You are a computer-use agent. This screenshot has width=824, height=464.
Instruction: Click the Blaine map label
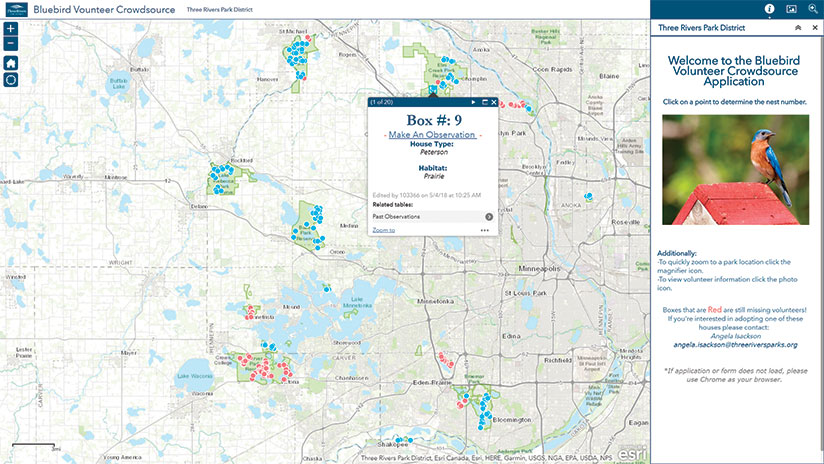[x=609, y=76]
